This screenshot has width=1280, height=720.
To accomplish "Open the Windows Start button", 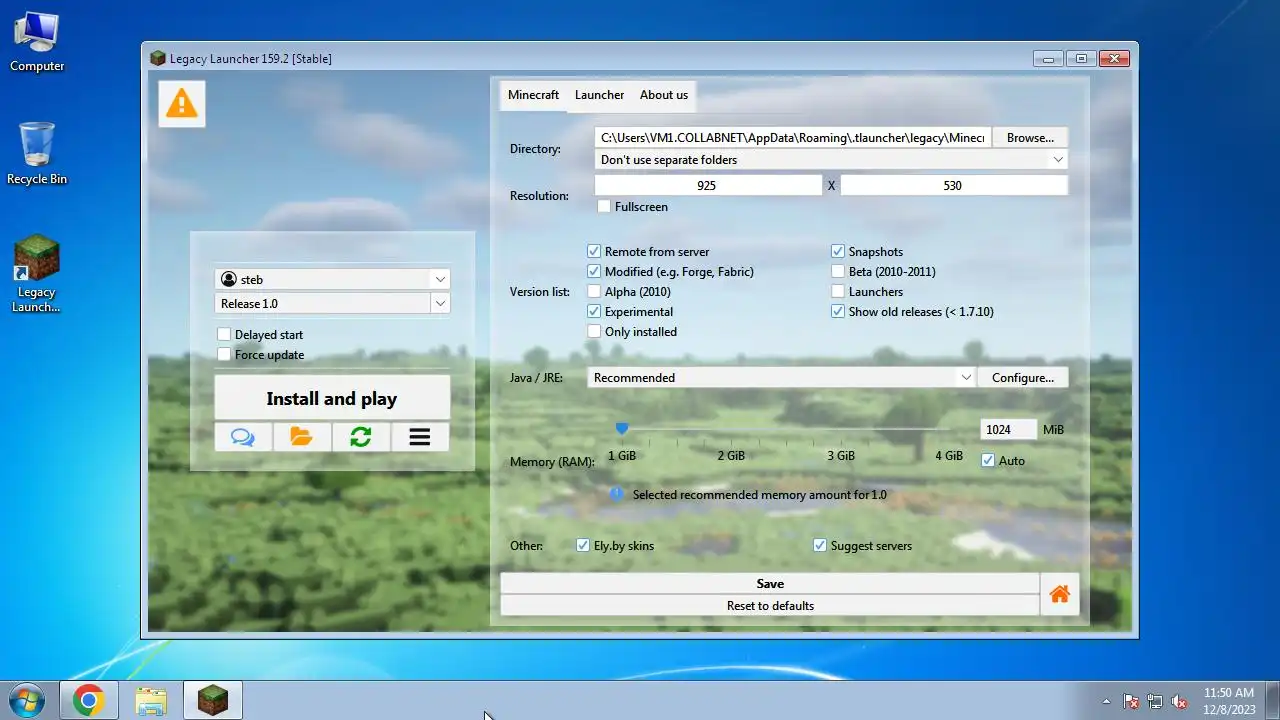I will pos(26,701).
